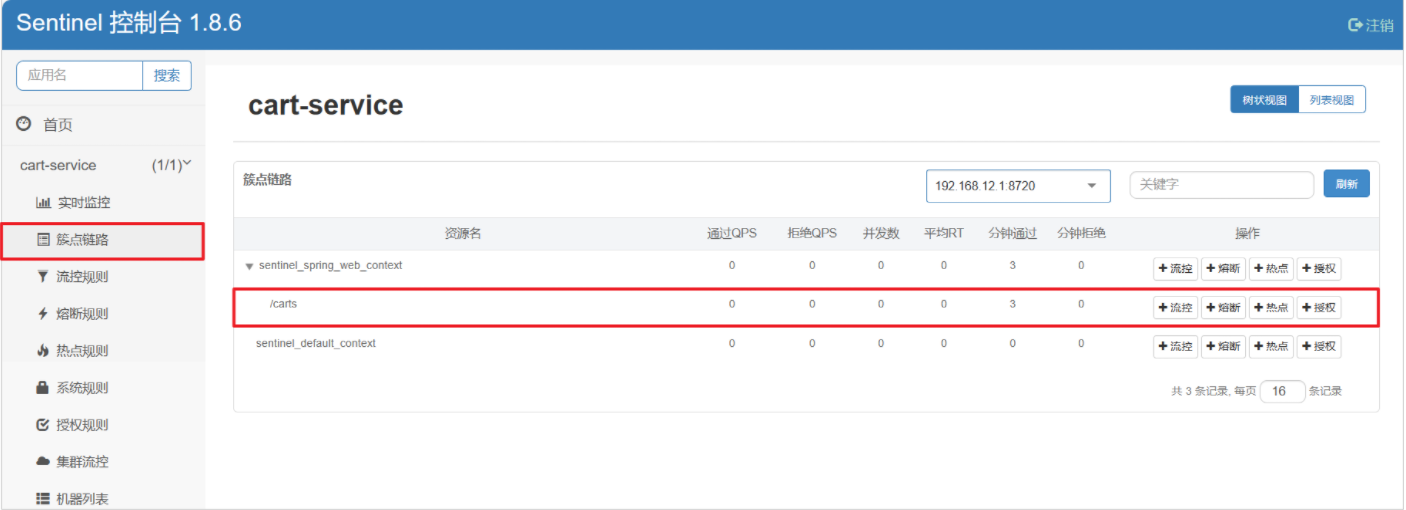Add 流控 rule for sentinel_default_context
Screen dimensions: 1406x510
1175,347
